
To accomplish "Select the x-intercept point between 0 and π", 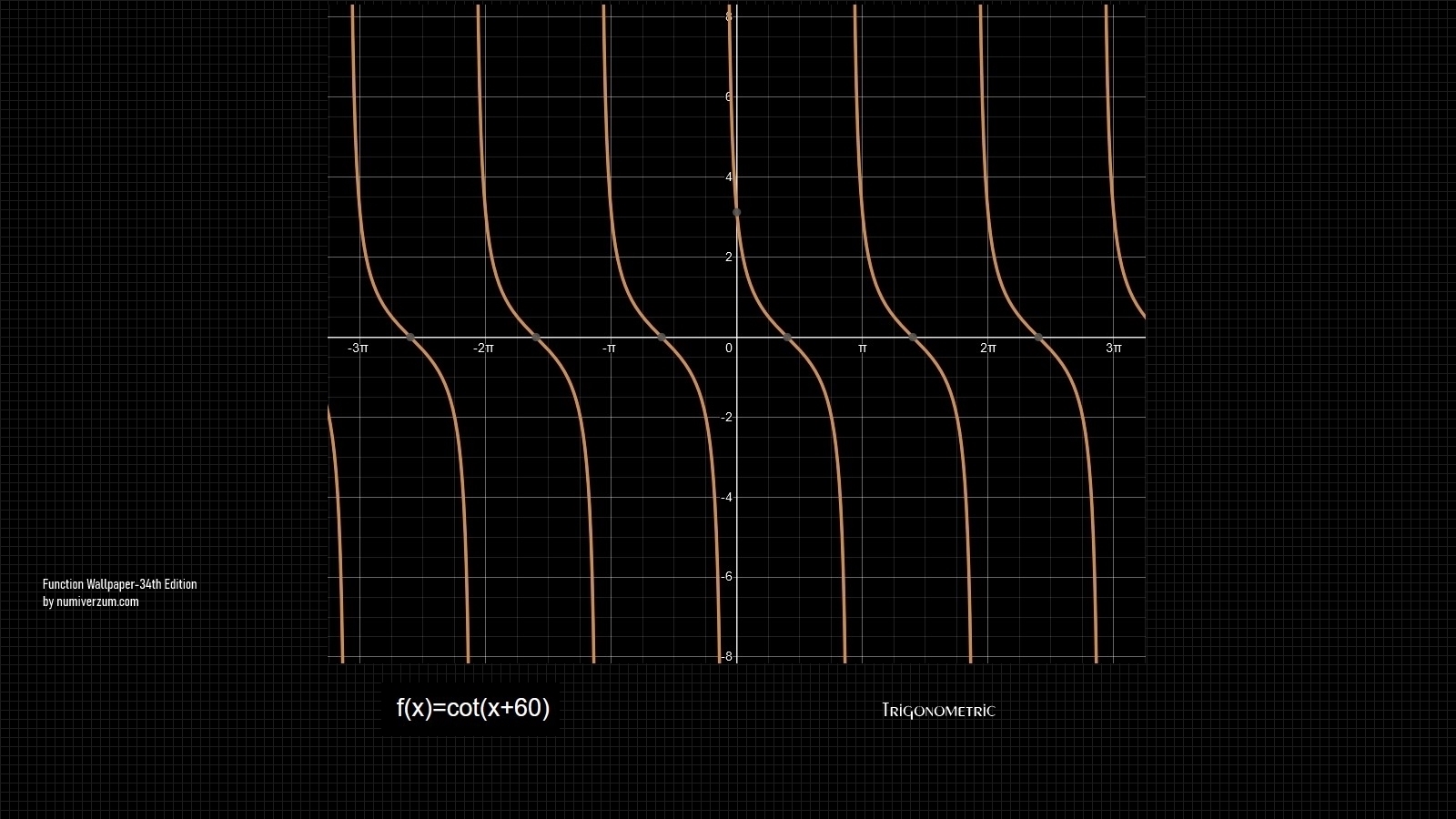I will 787,338.
